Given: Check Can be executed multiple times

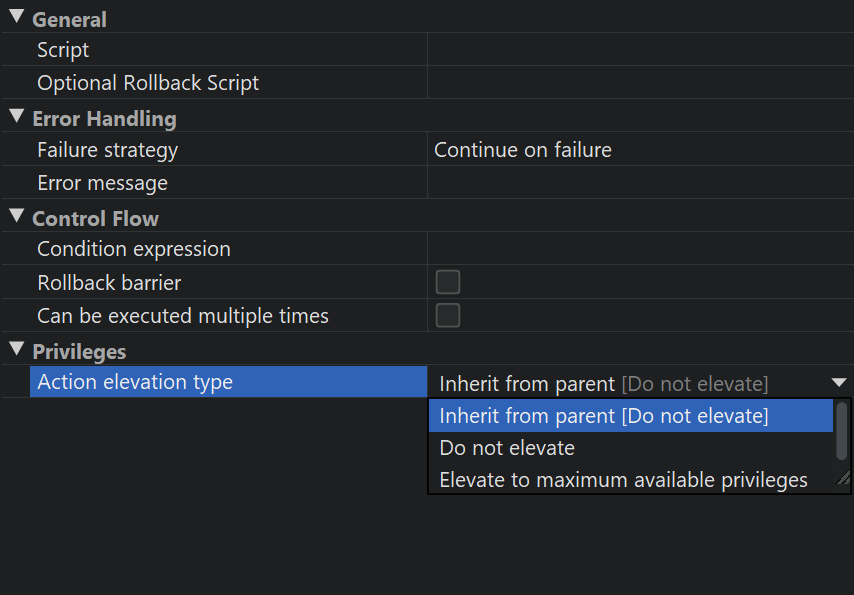Looking at the screenshot, I should point(448,316).
